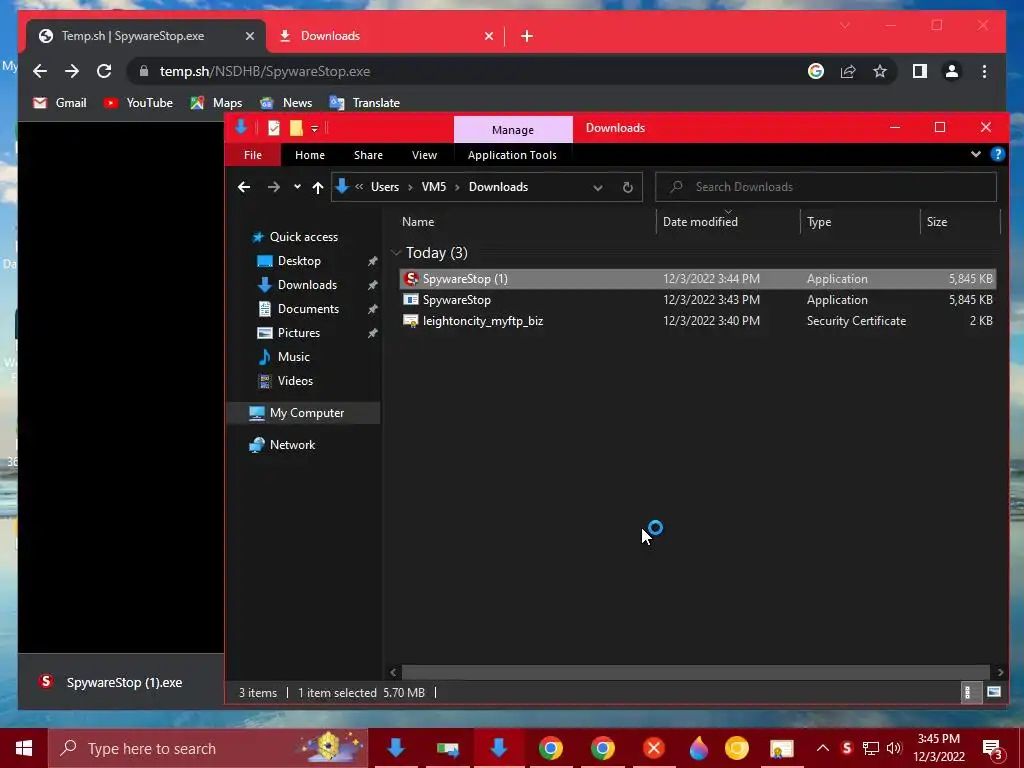Open Explorer help icon
This screenshot has height=768, width=1024.
point(997,154)
